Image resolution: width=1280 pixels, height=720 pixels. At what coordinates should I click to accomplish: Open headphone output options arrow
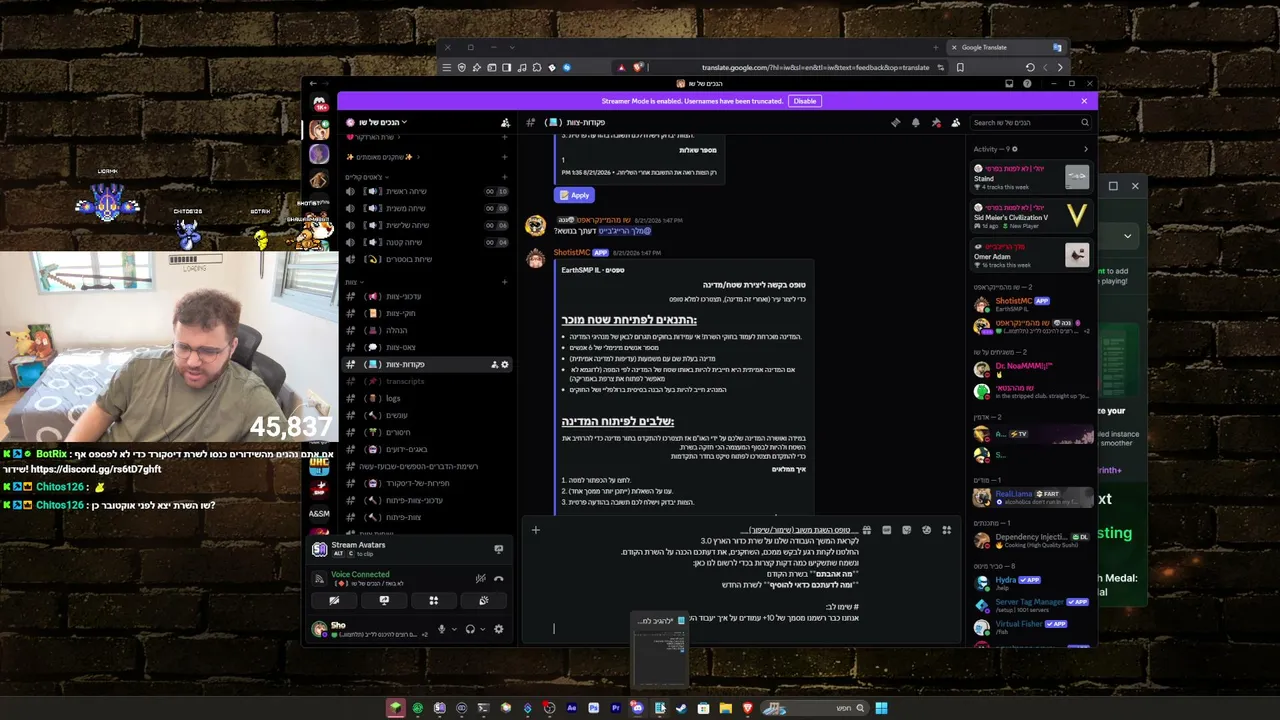(x=483, y=629)
